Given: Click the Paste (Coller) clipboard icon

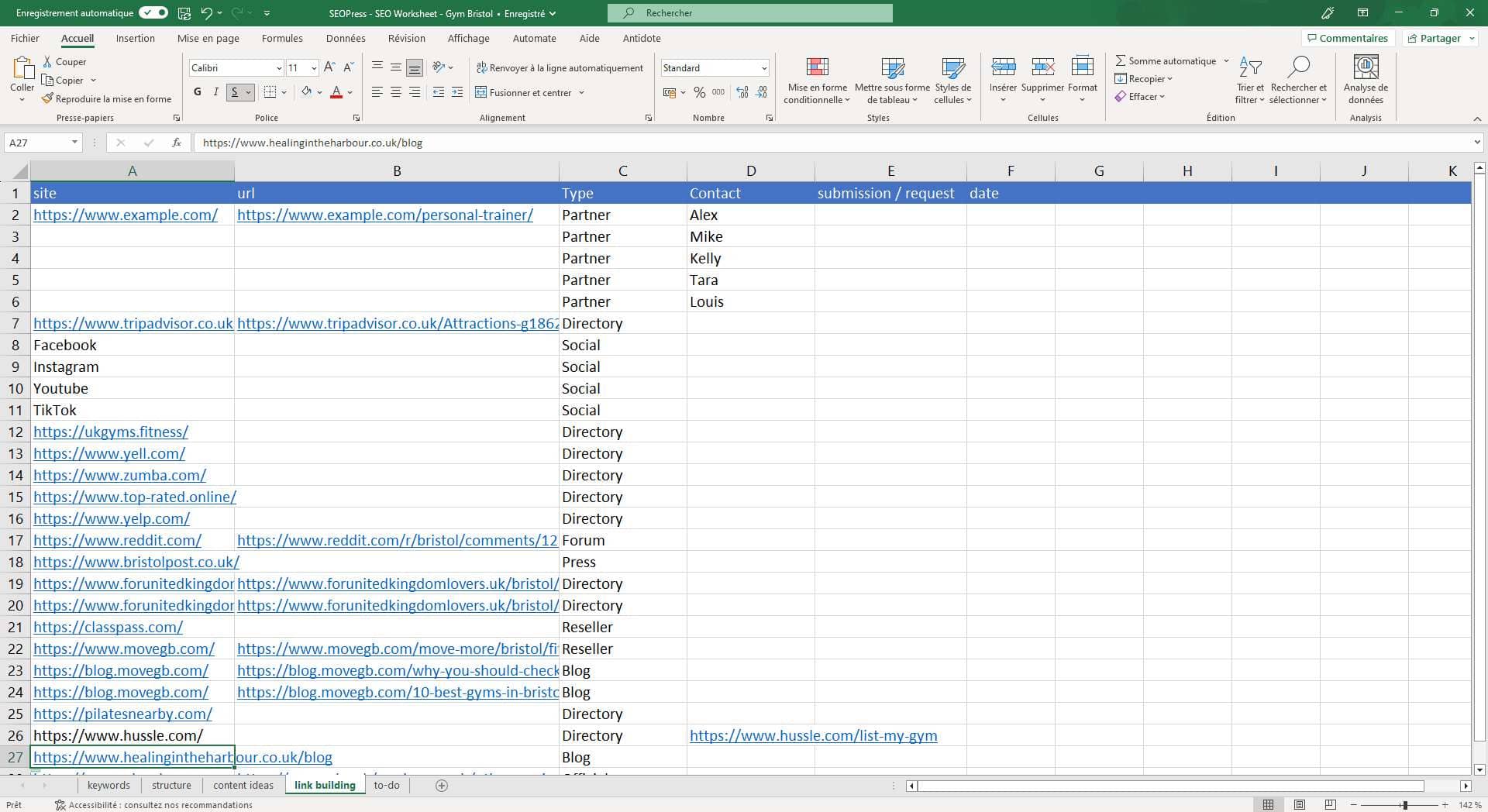Looking at the screenshot, I should pos(22,68).
